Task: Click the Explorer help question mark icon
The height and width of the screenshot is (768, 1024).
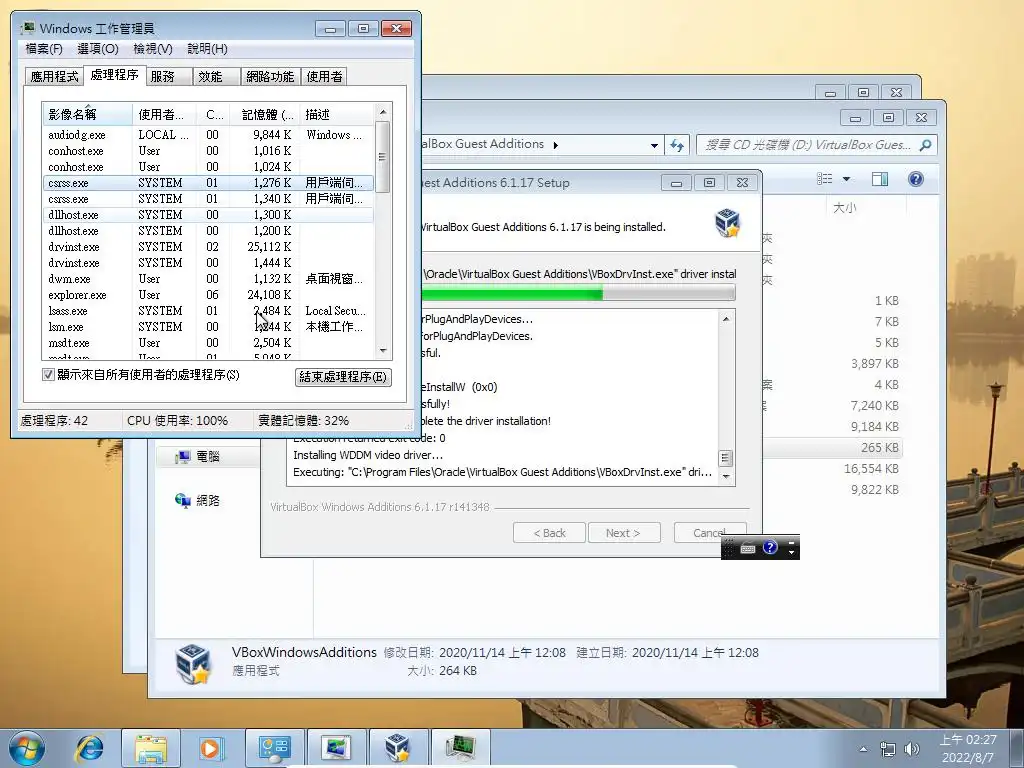Action: (x=916, y=179)
